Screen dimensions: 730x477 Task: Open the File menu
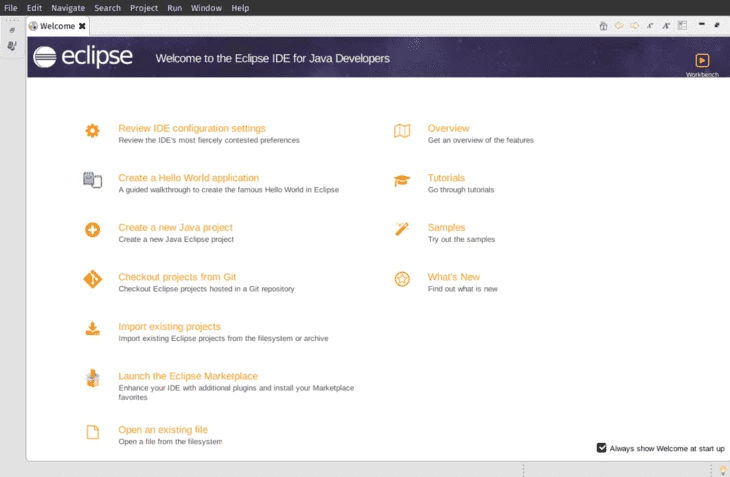[x=11, y=8]
